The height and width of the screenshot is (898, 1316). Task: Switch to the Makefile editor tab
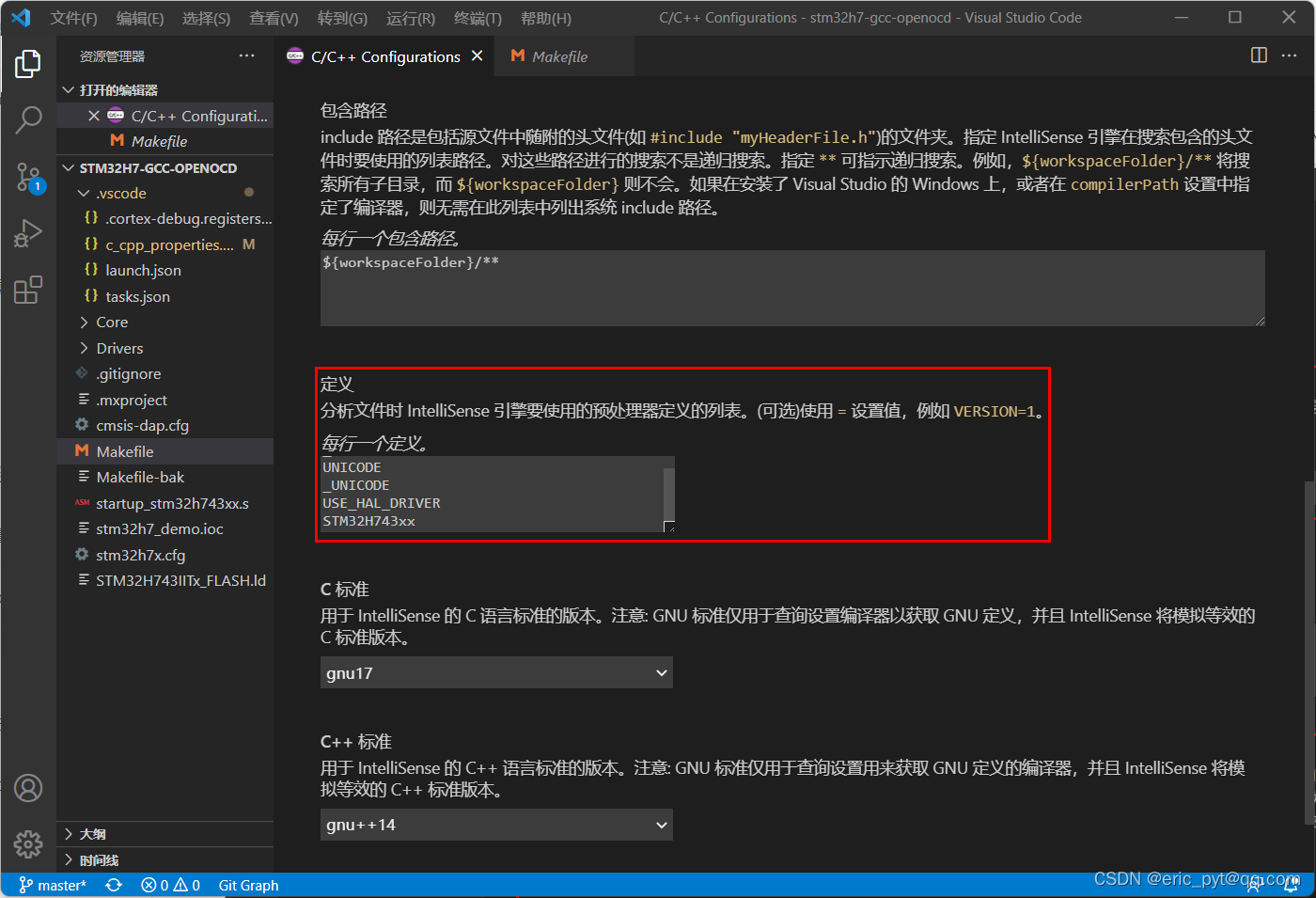tap(564, 56)
